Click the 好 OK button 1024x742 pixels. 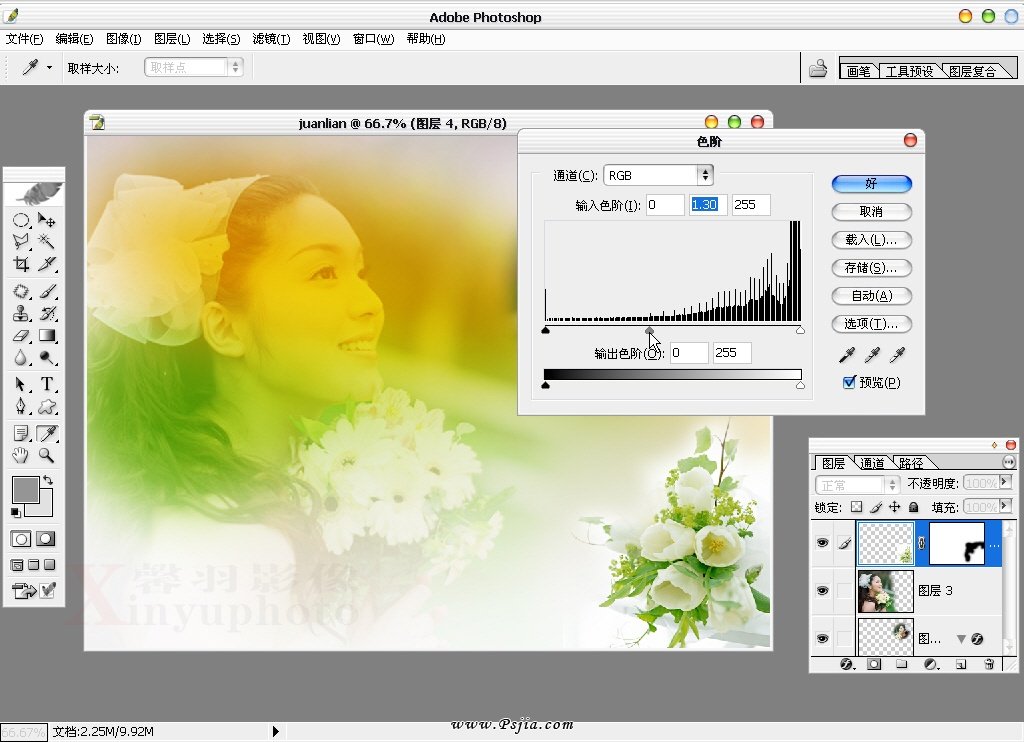[871, 184]
